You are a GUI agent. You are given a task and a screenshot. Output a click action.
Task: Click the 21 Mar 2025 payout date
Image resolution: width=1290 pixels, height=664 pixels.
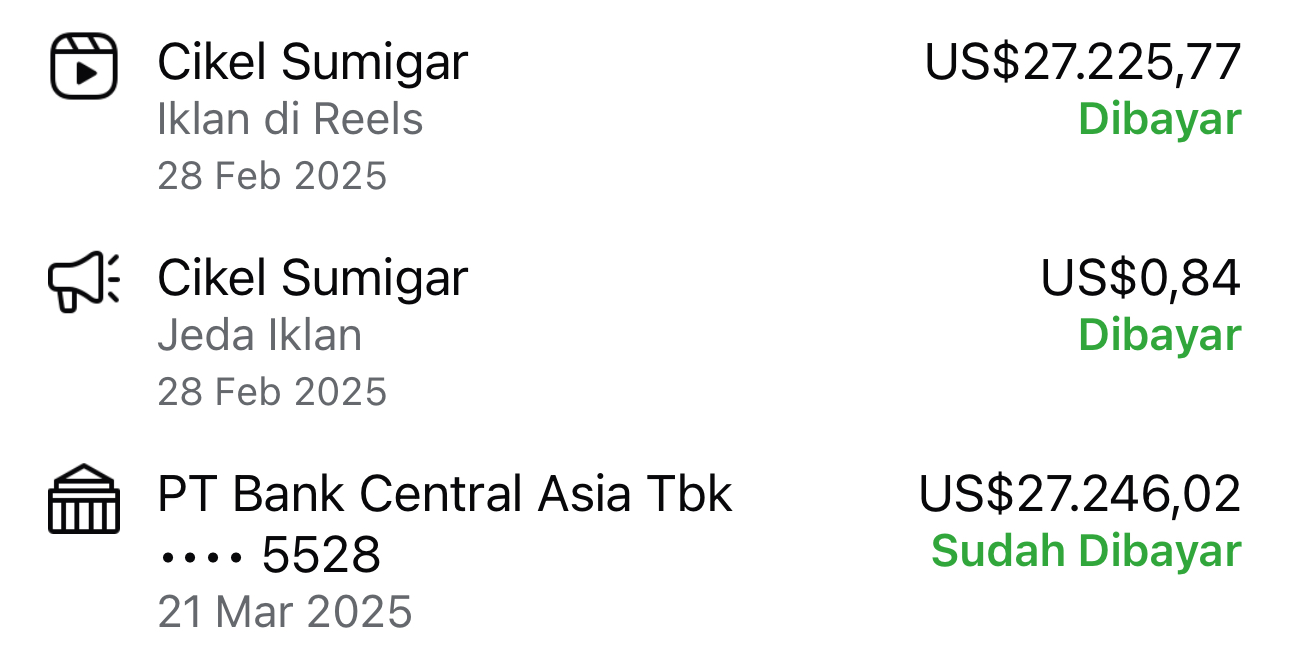click(x=285, y=611)
